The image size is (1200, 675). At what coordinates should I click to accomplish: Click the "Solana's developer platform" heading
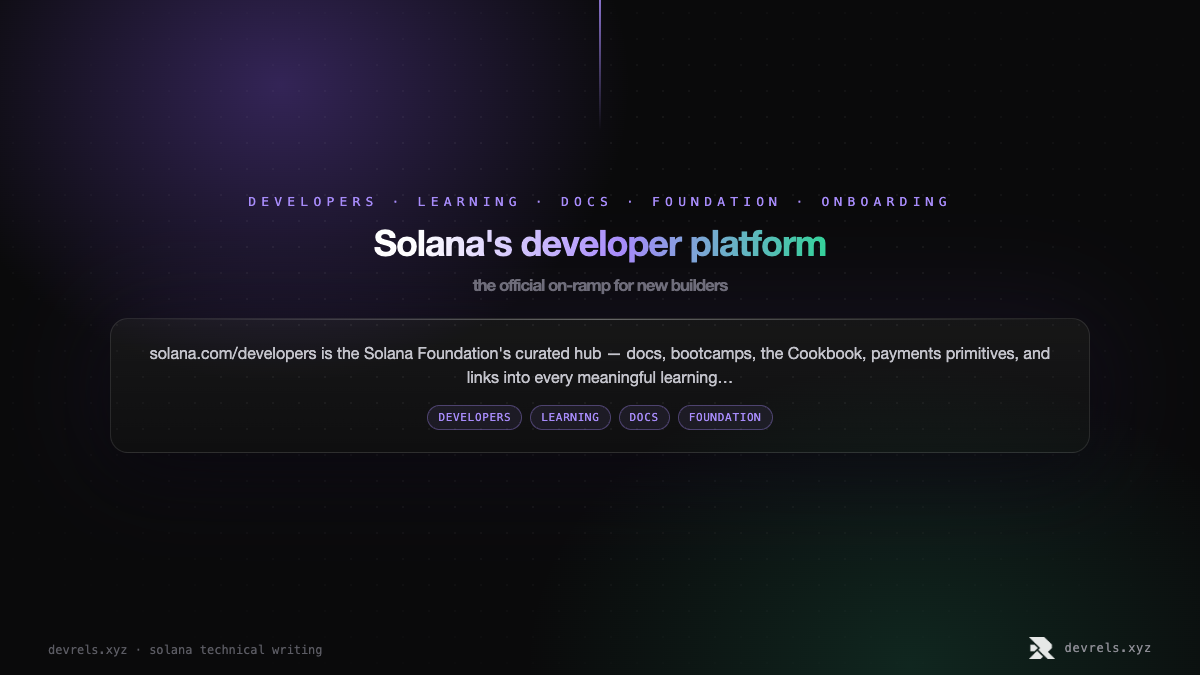tap(600, 244)
